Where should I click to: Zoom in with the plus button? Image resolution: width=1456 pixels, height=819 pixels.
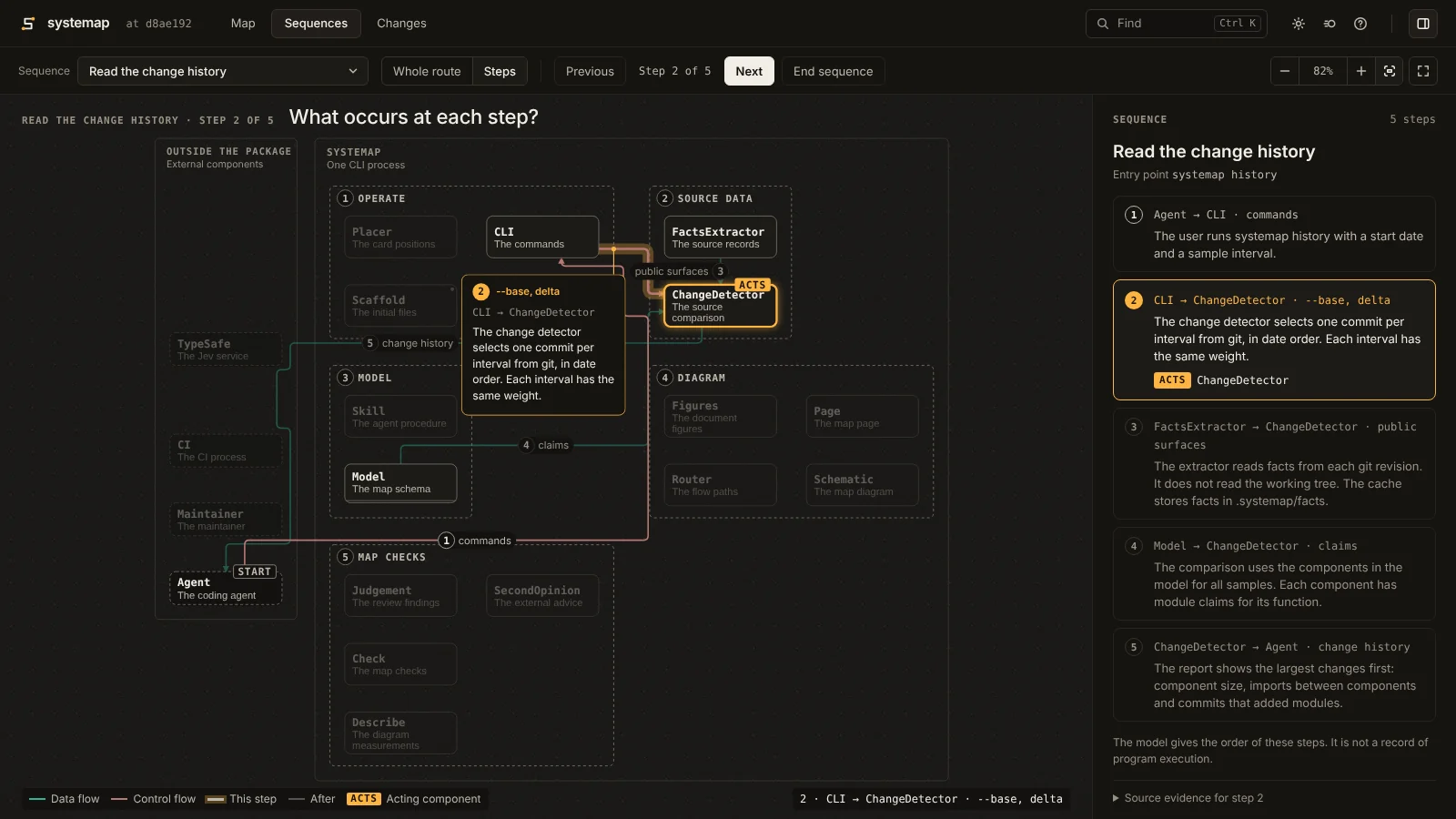coord(1361,71)
